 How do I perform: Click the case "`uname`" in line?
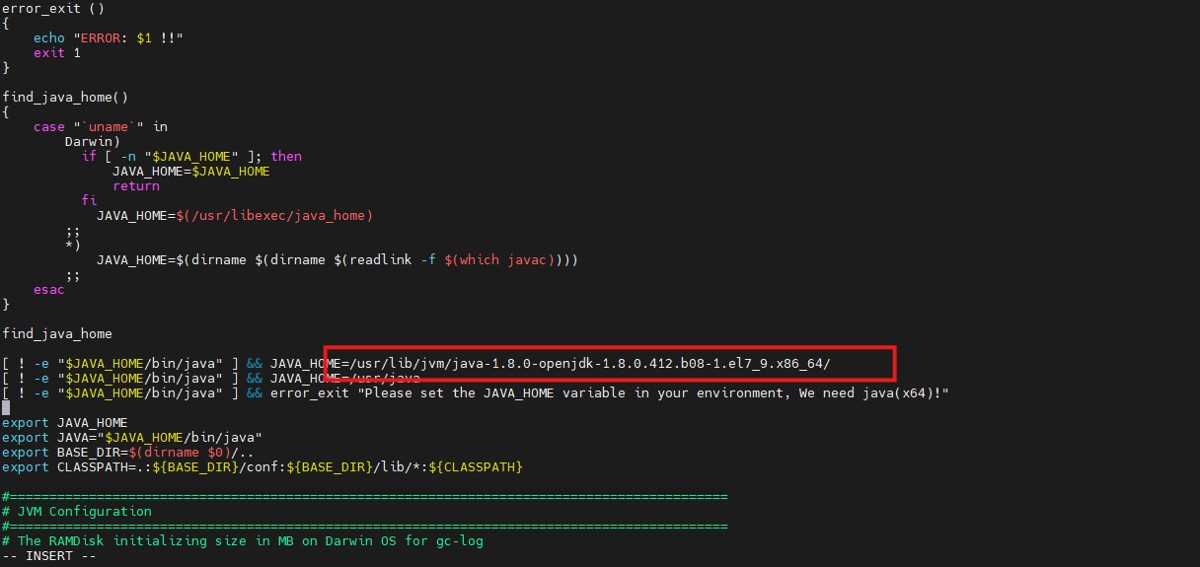(100, 127)
